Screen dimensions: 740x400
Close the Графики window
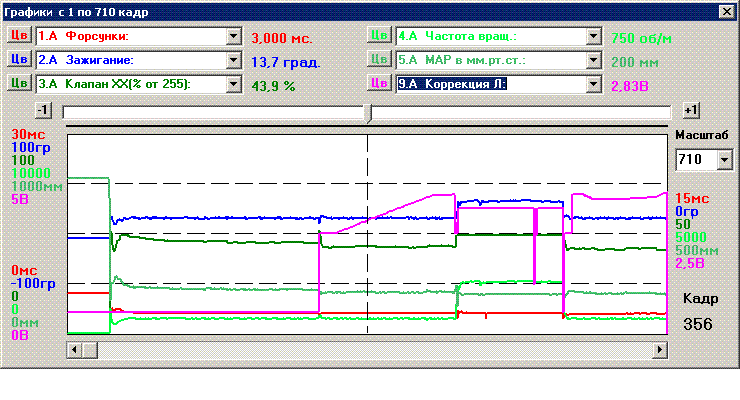pos(725,11)
